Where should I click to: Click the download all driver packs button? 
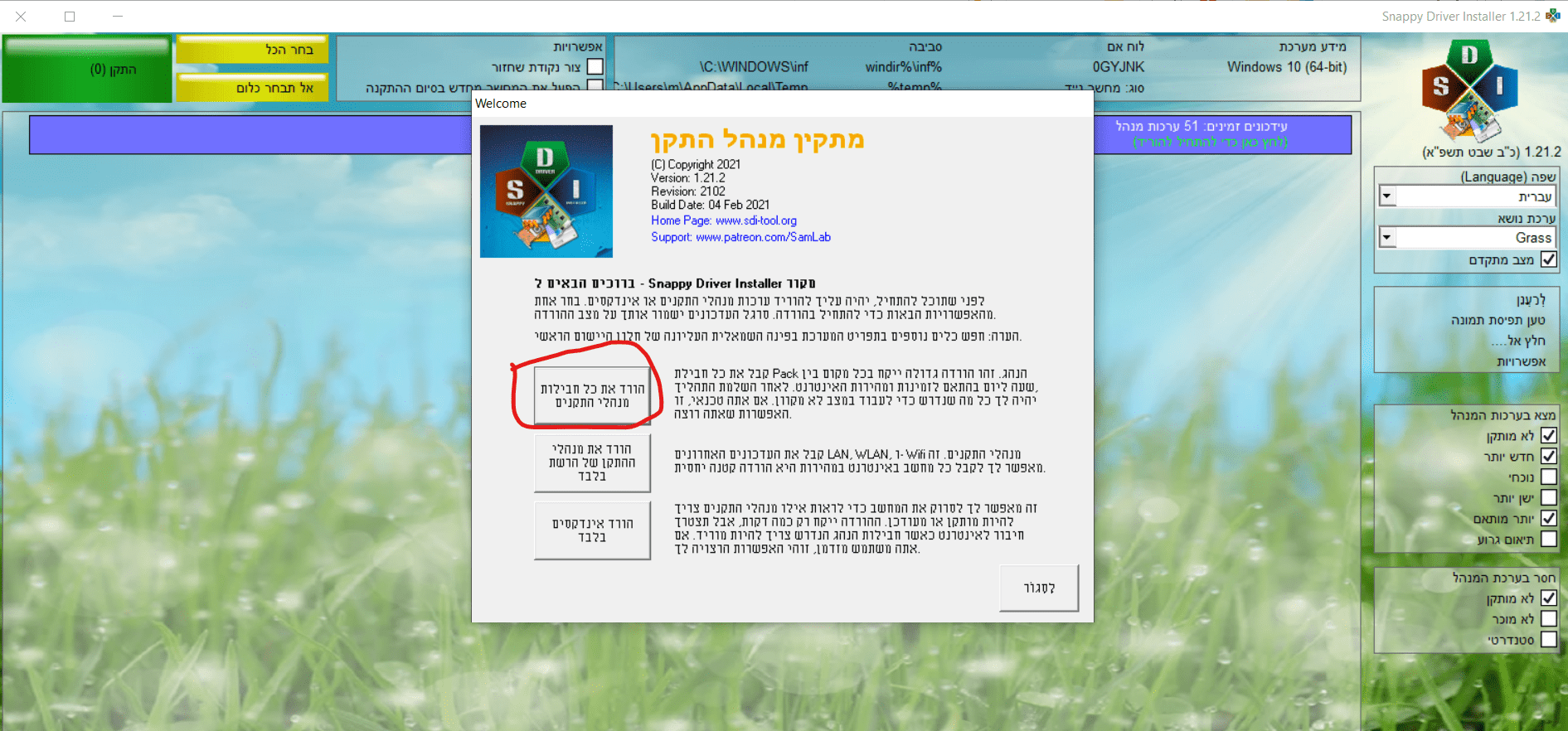pyautogui.click(x=592, y=395)
